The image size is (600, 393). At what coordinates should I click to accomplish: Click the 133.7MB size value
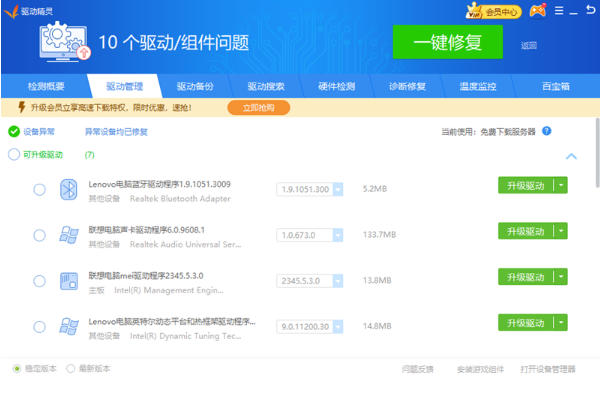(x=380, y=235)
